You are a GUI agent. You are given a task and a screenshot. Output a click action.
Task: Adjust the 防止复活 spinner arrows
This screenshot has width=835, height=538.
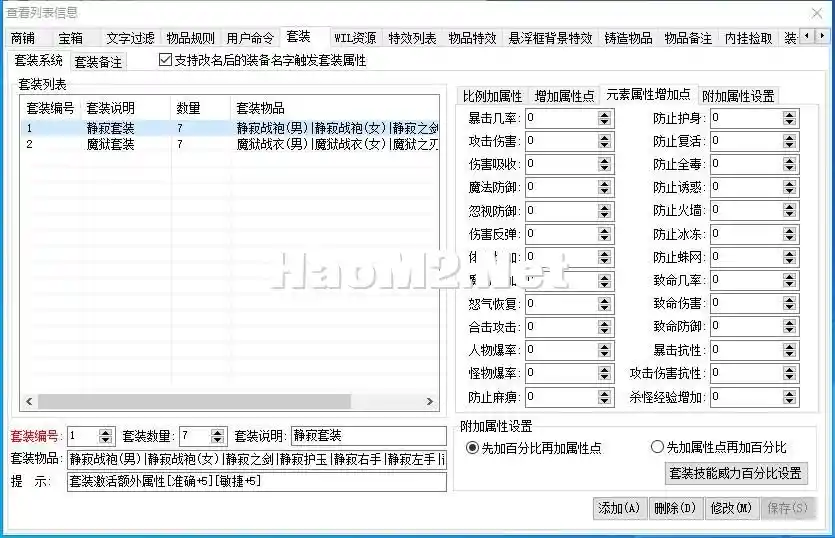click(789, 141)
